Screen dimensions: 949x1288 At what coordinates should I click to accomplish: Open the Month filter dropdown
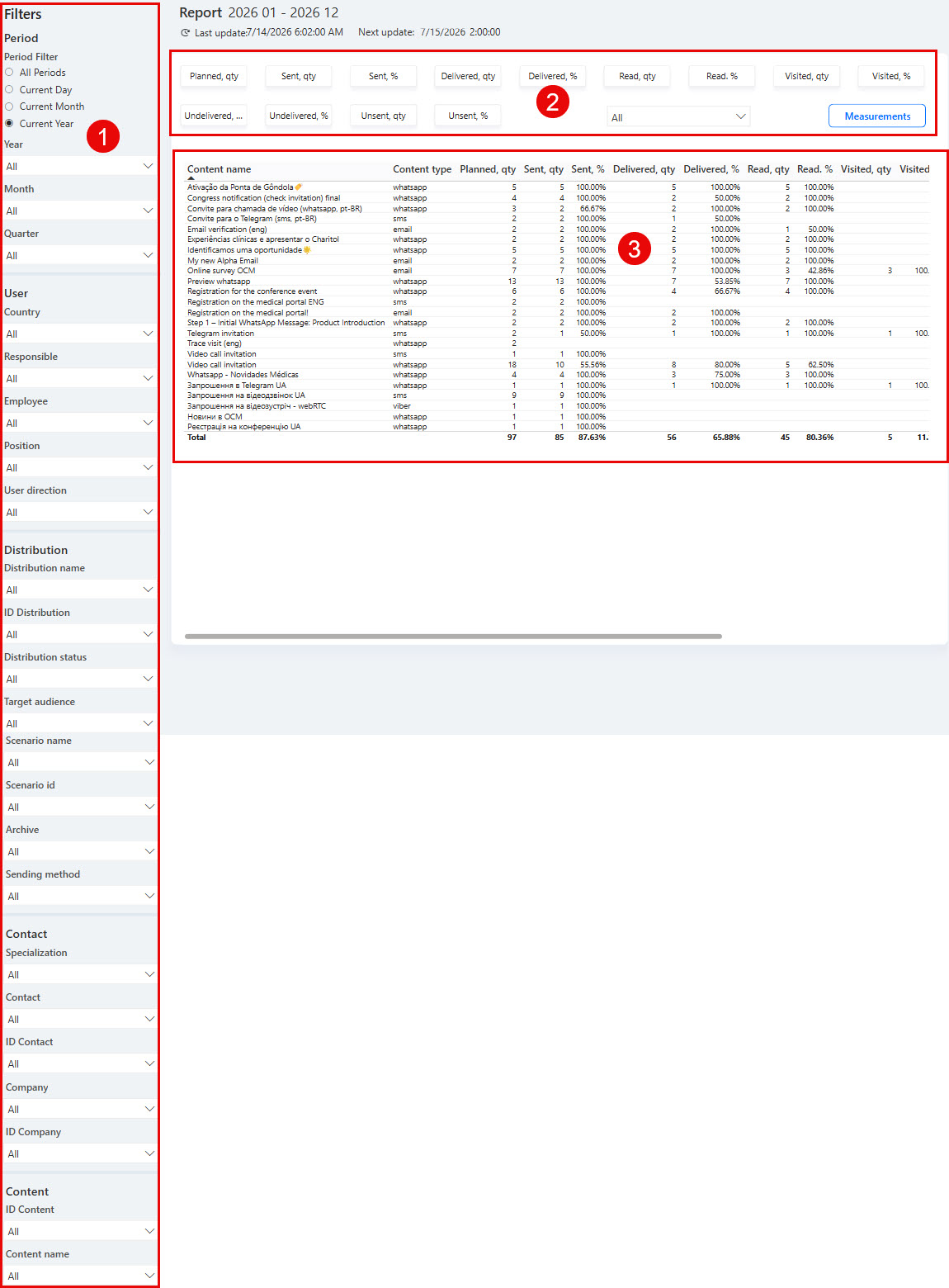tap(79, 211)
